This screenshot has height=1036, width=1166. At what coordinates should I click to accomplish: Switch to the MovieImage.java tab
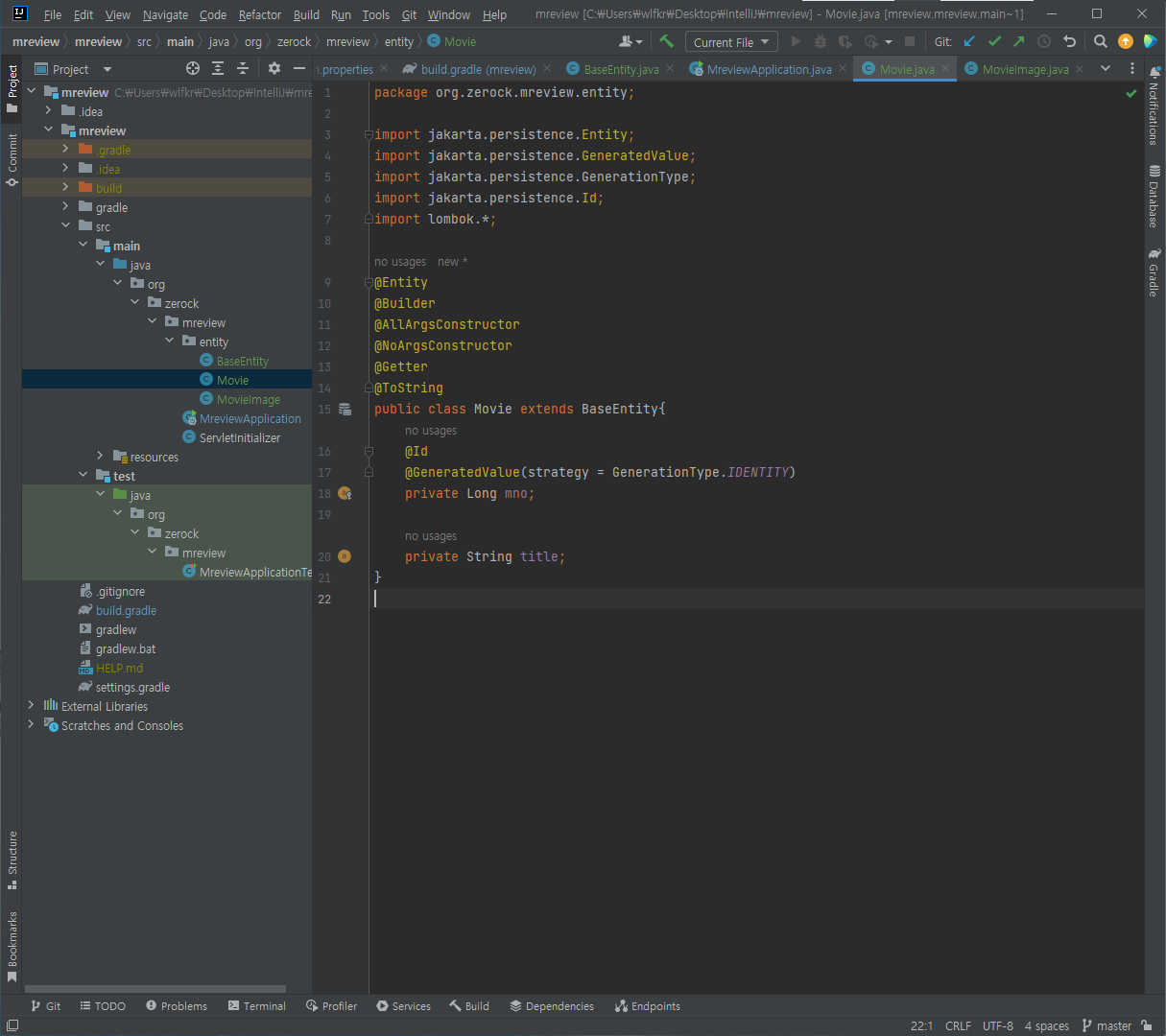tap(1024, 69)
